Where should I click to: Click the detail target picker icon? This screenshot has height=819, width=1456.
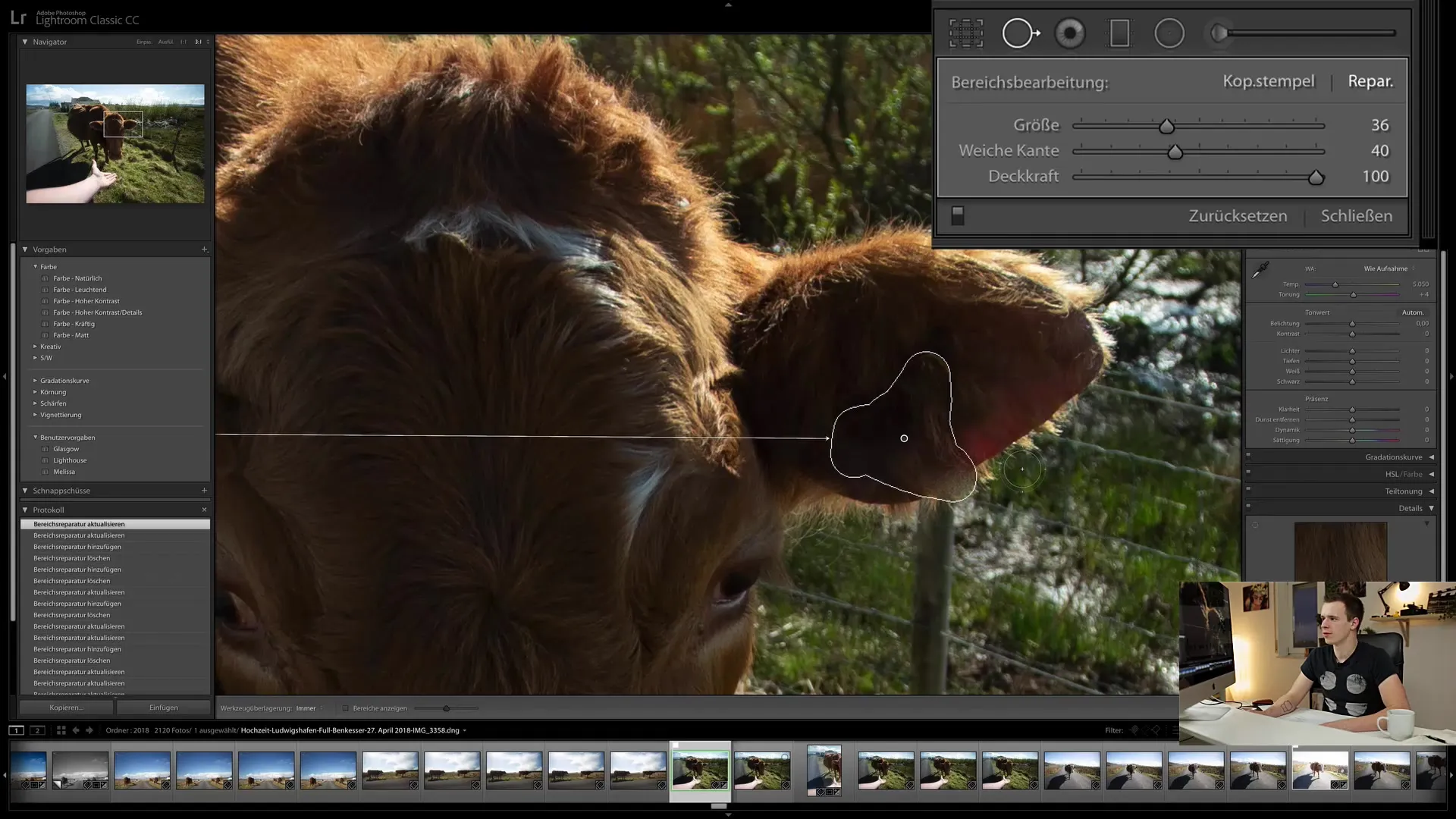tap(1255, 525)
